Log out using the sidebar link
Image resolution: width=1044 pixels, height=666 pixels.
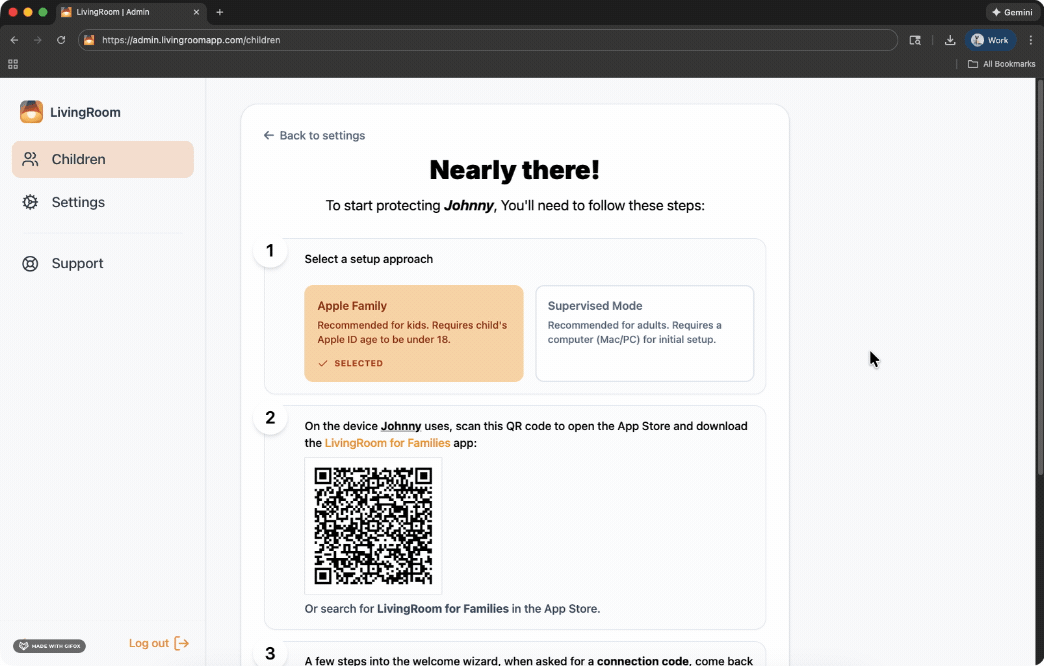[158, 643]
